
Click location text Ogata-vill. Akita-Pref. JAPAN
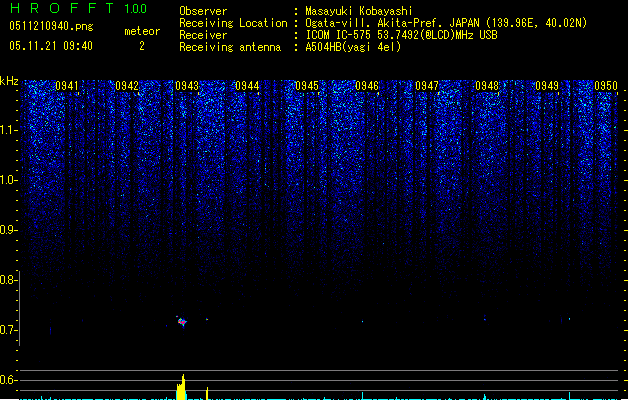click(392, 23)
